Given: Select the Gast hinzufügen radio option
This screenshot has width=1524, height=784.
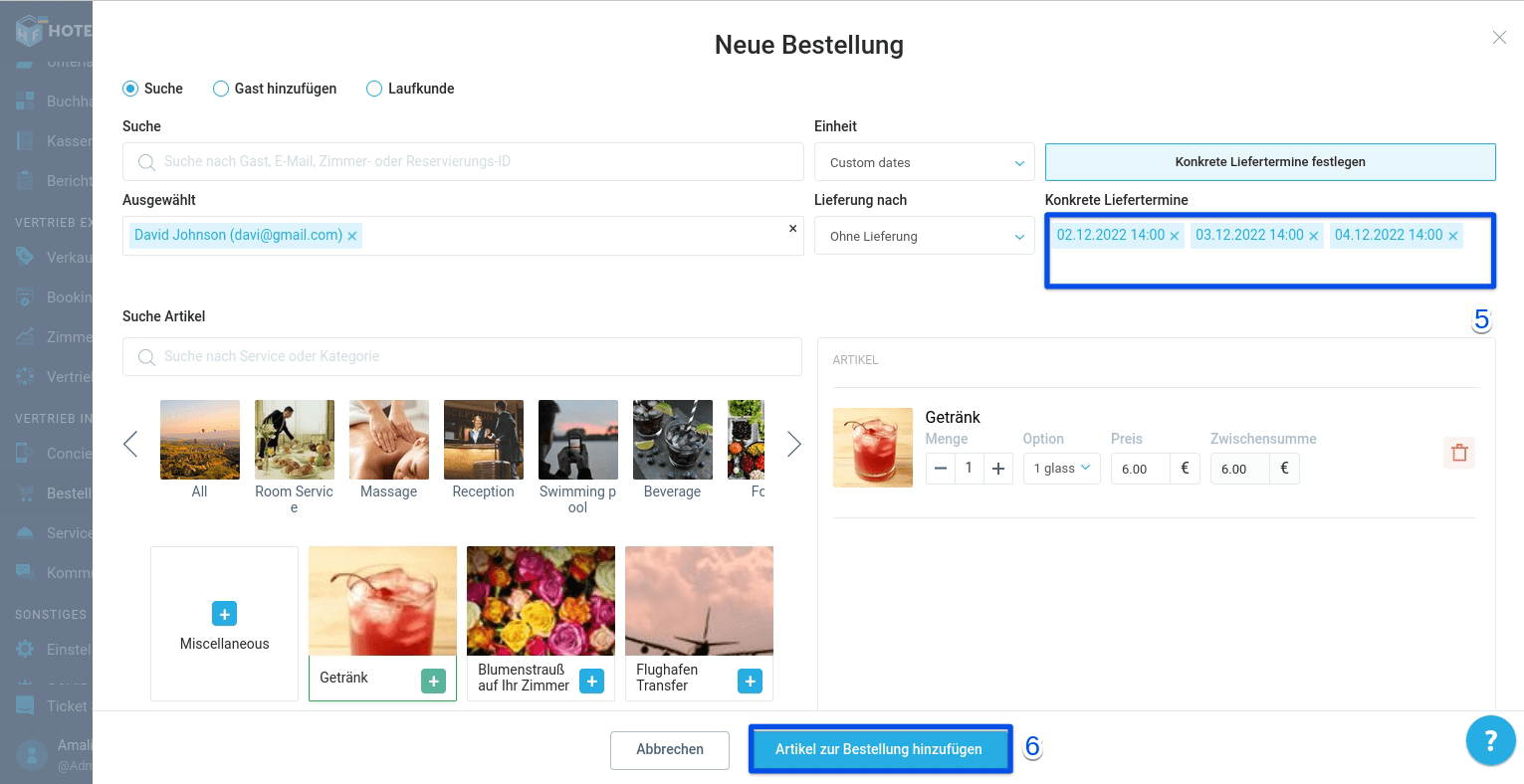Looking at the screenshot, I should [x=221, y=89].
